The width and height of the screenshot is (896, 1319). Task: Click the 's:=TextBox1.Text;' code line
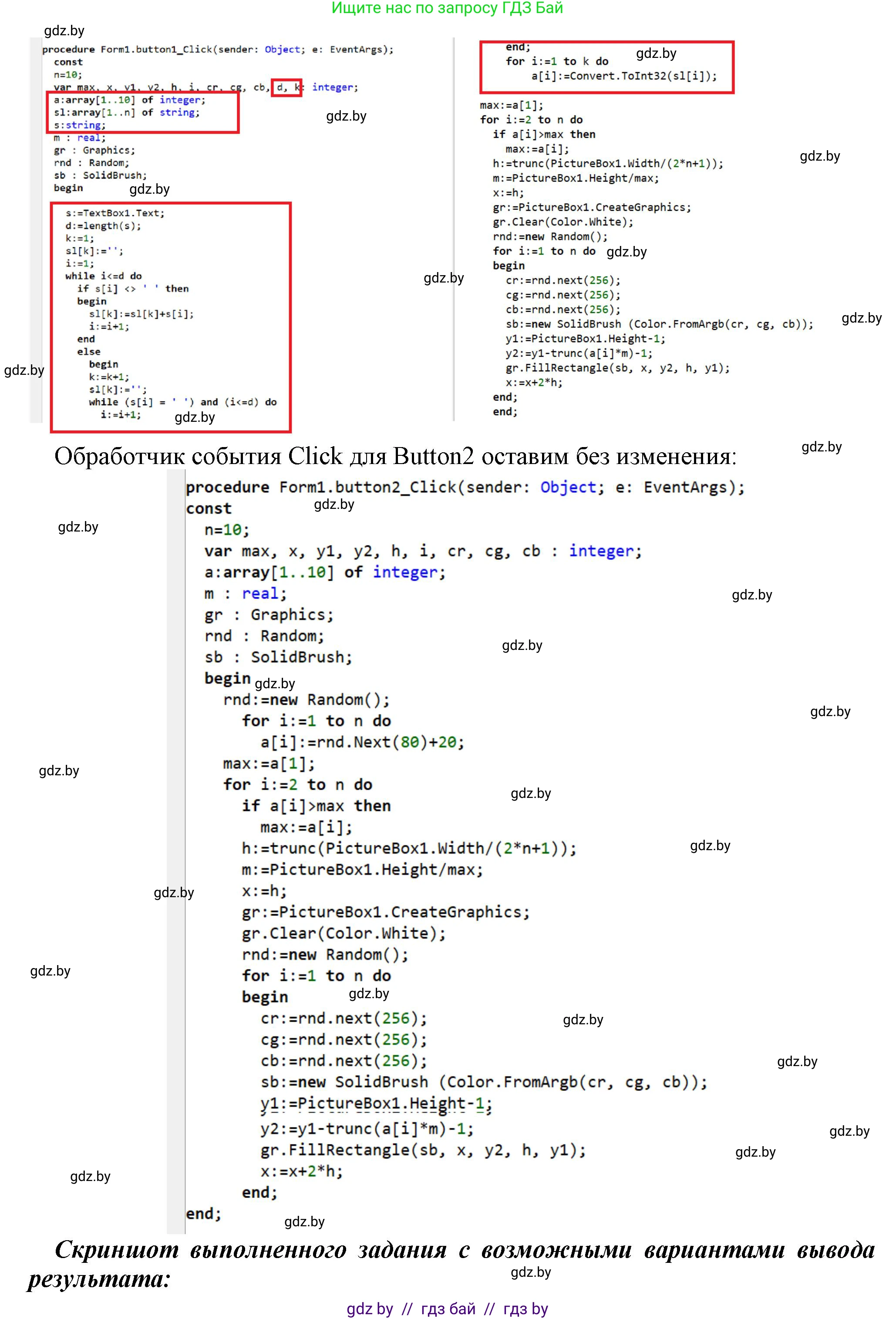click(115, 213)
